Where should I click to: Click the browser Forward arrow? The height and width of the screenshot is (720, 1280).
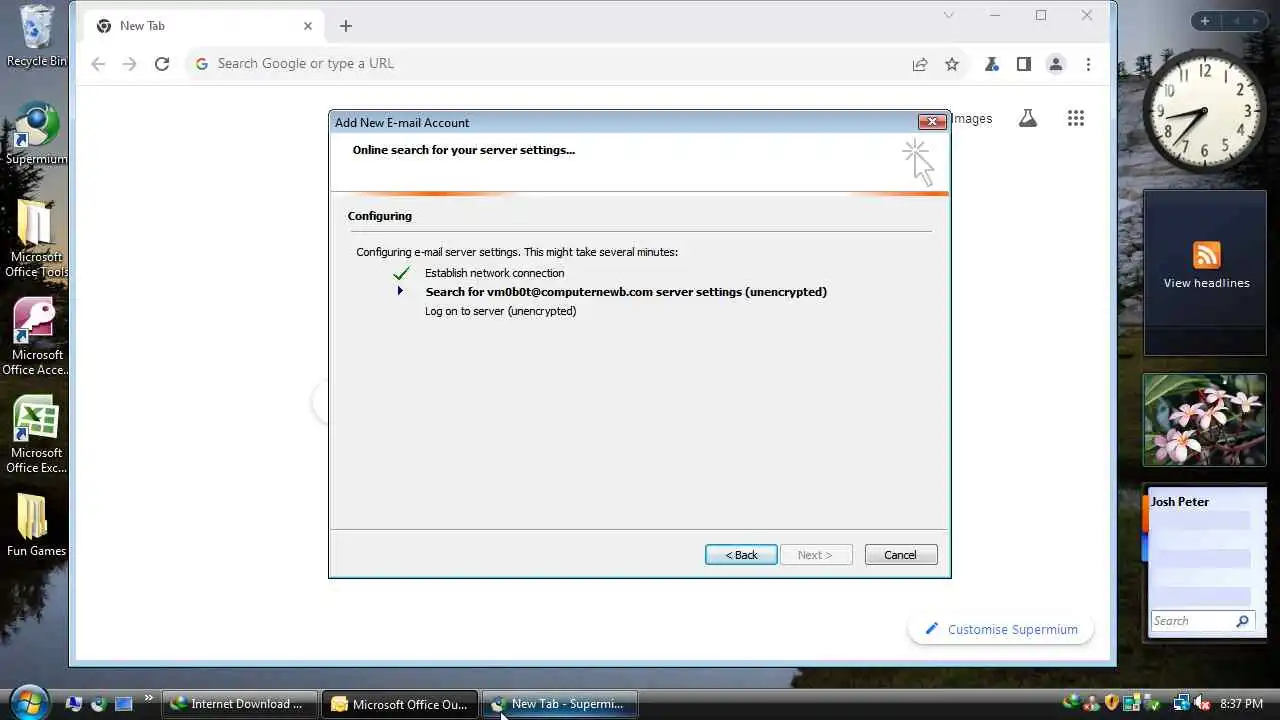pyautogui.click(x=129, y=64)
